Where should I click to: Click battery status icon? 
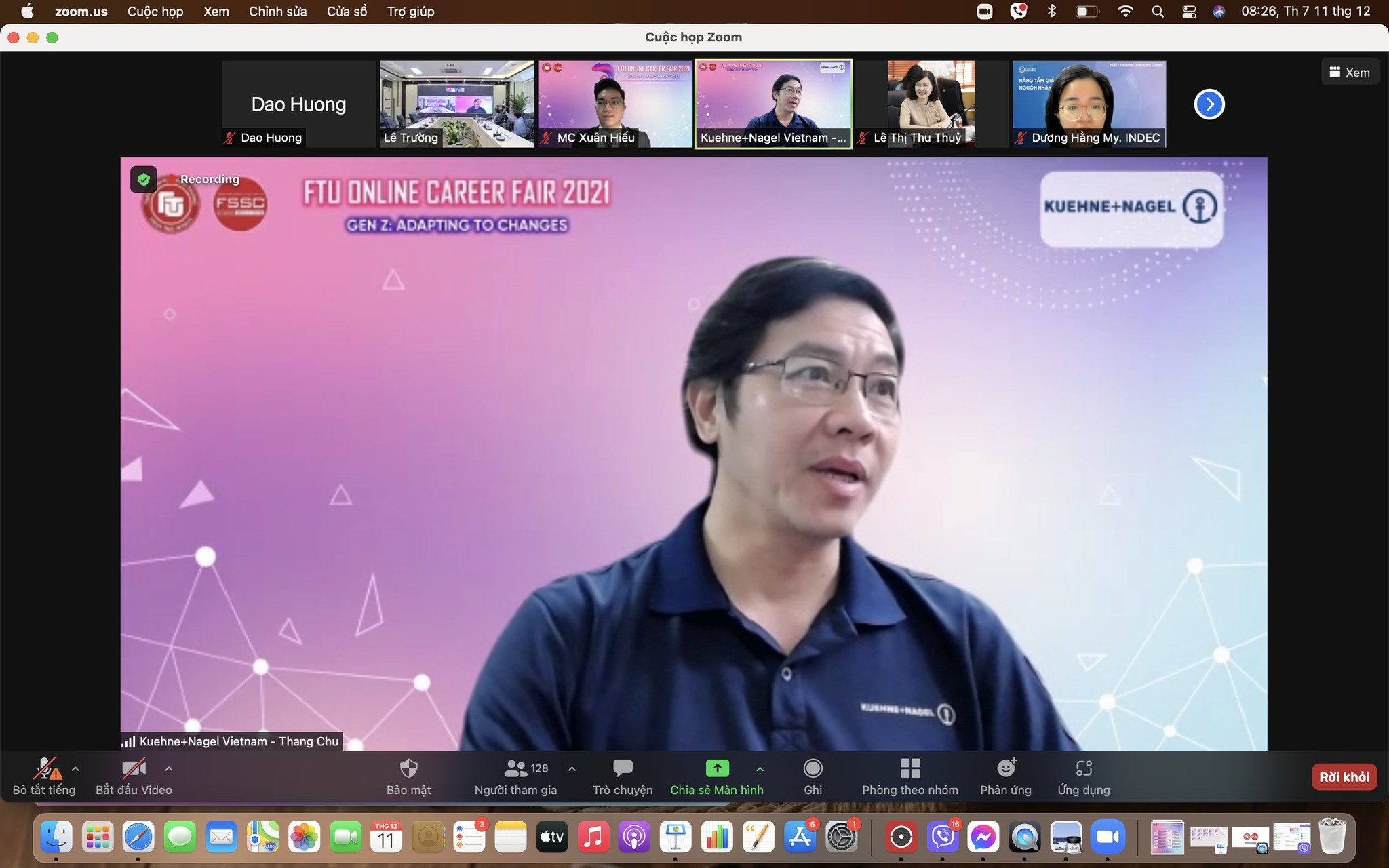1088,12
